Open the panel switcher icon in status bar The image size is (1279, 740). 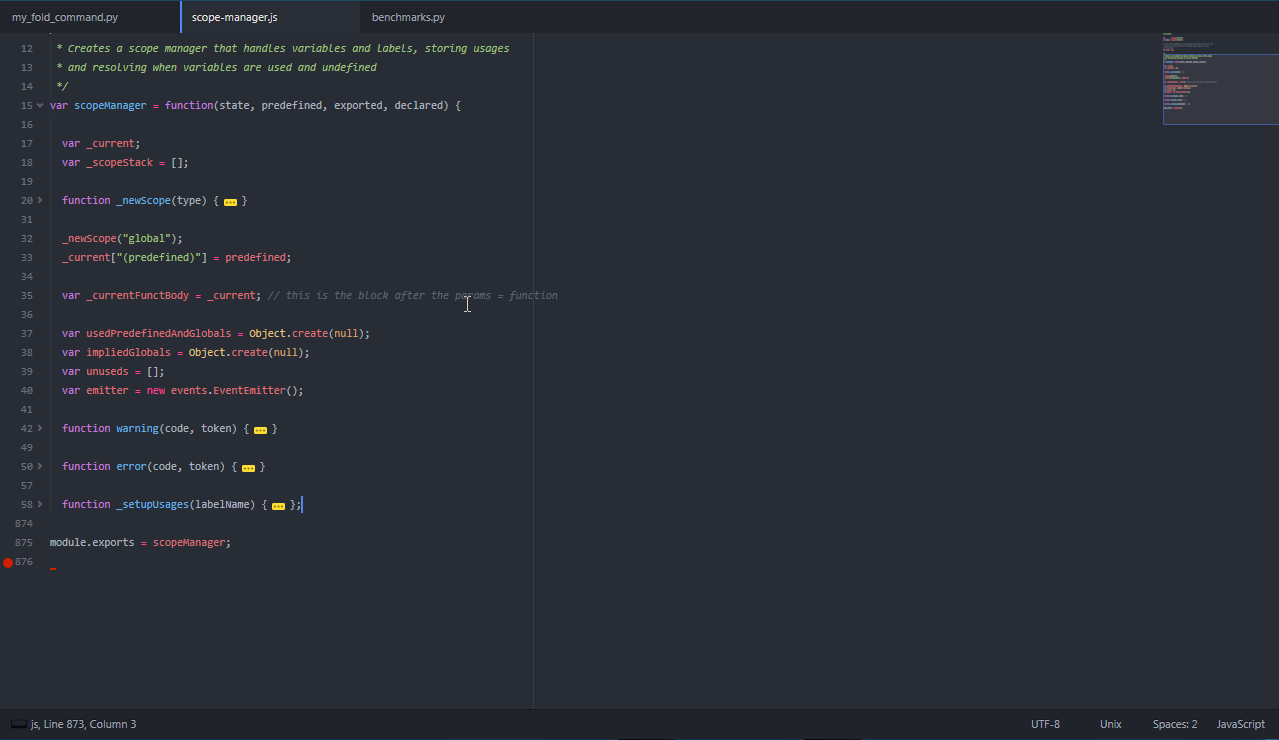point(18,724)
